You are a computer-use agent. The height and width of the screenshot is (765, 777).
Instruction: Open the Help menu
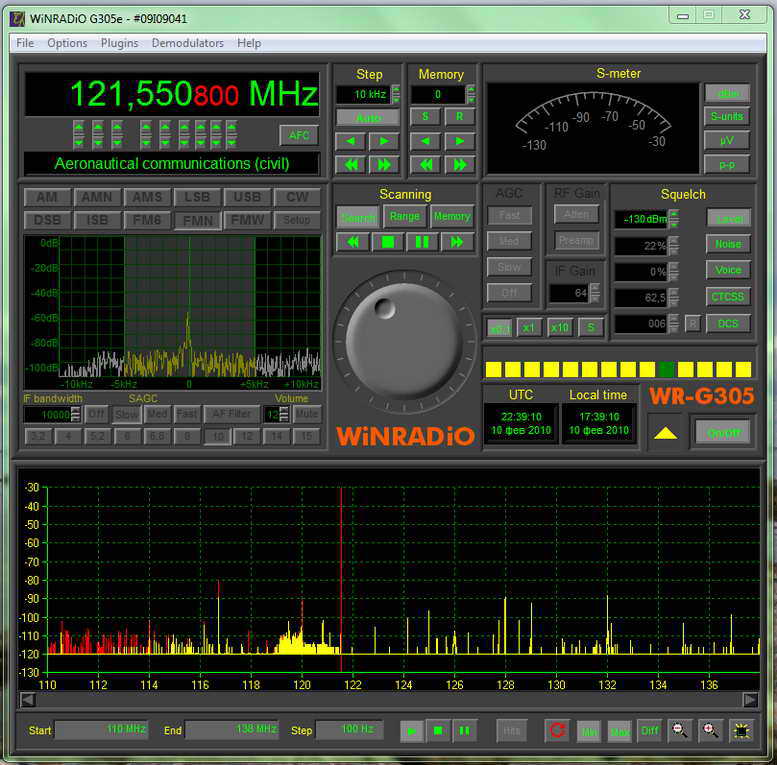point(249,43)
